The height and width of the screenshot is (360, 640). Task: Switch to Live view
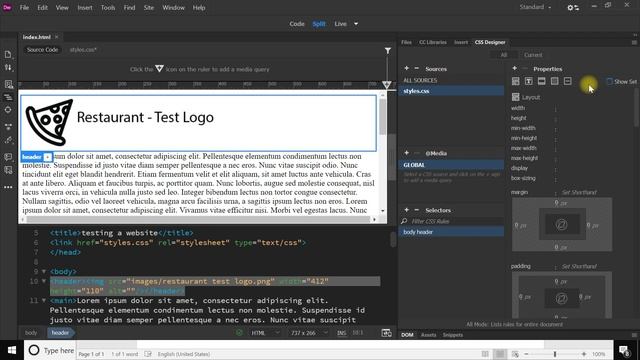pyautogui.click(x=340, y=24)
